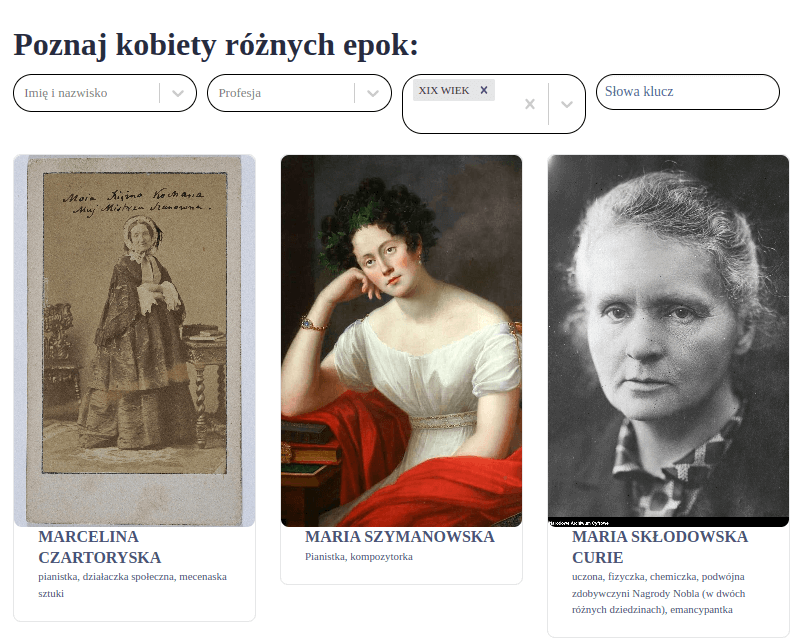Open Maria Szymanowska's portrait painting
This screenshot has height=643, width=806.
[x=401, y=340]
